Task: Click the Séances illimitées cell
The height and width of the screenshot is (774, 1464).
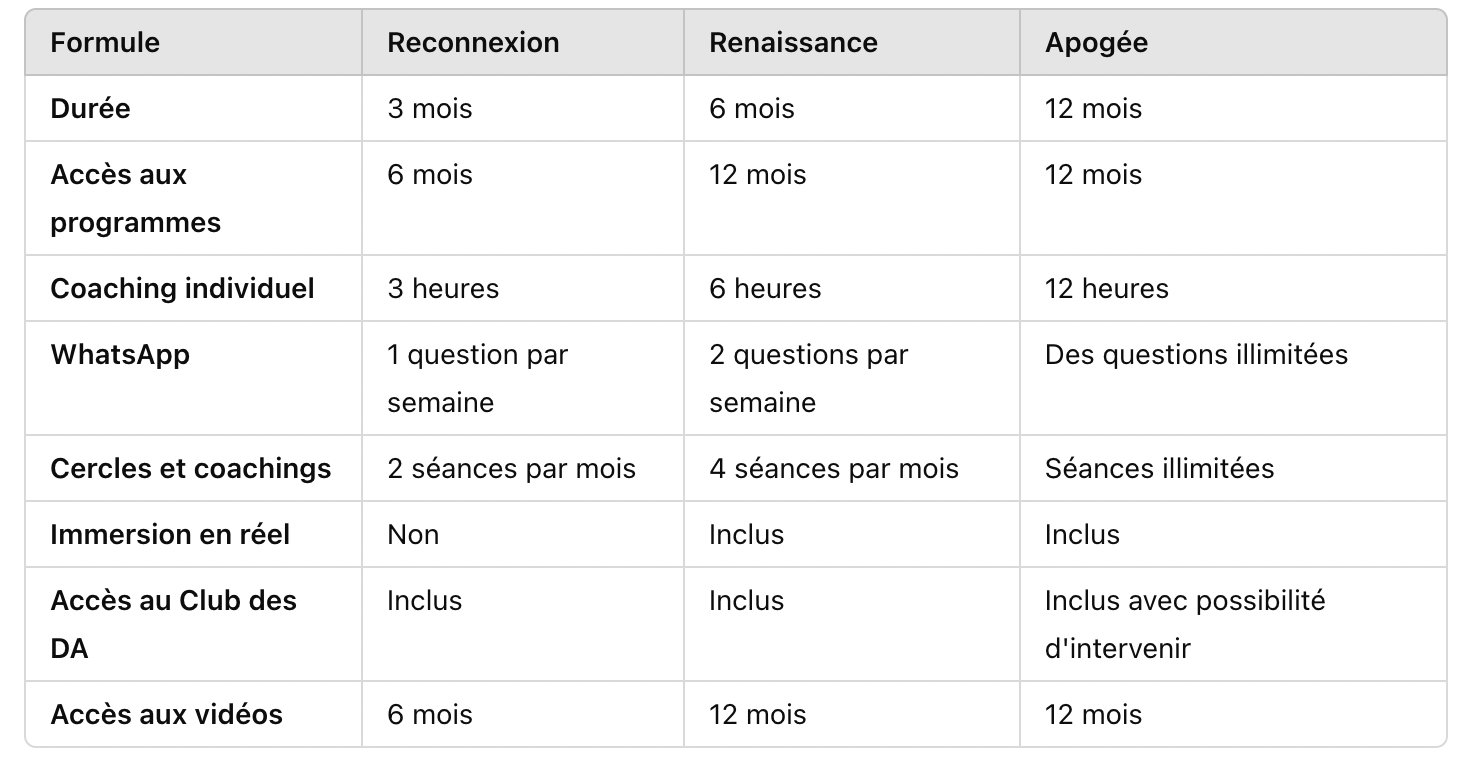Action: (1159, 468)
